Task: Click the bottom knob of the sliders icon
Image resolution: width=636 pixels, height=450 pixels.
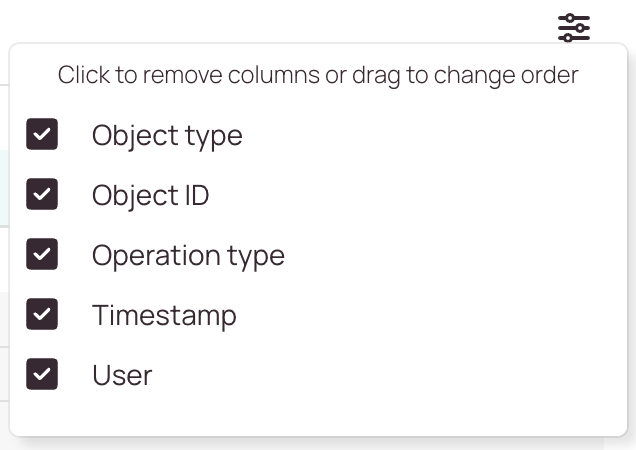Action: [x=568, y=38]
